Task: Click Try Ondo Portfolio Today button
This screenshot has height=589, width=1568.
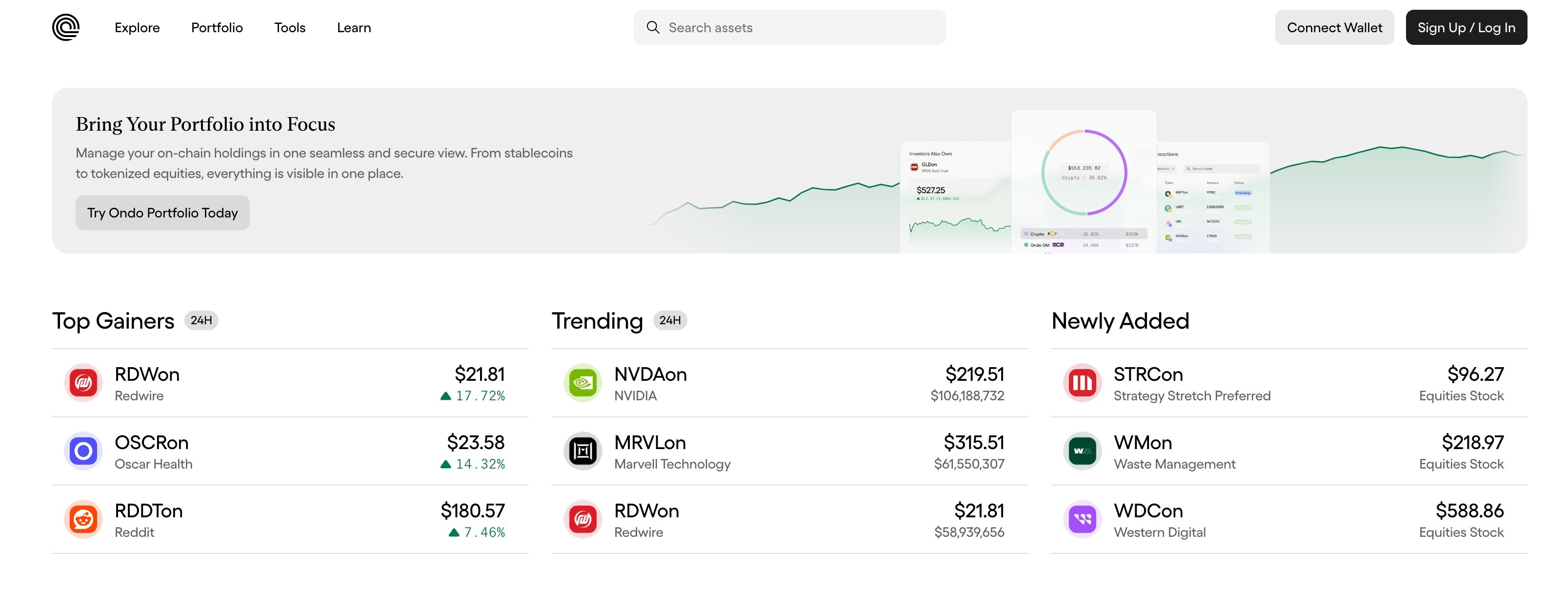Action: tap(162, 213)
